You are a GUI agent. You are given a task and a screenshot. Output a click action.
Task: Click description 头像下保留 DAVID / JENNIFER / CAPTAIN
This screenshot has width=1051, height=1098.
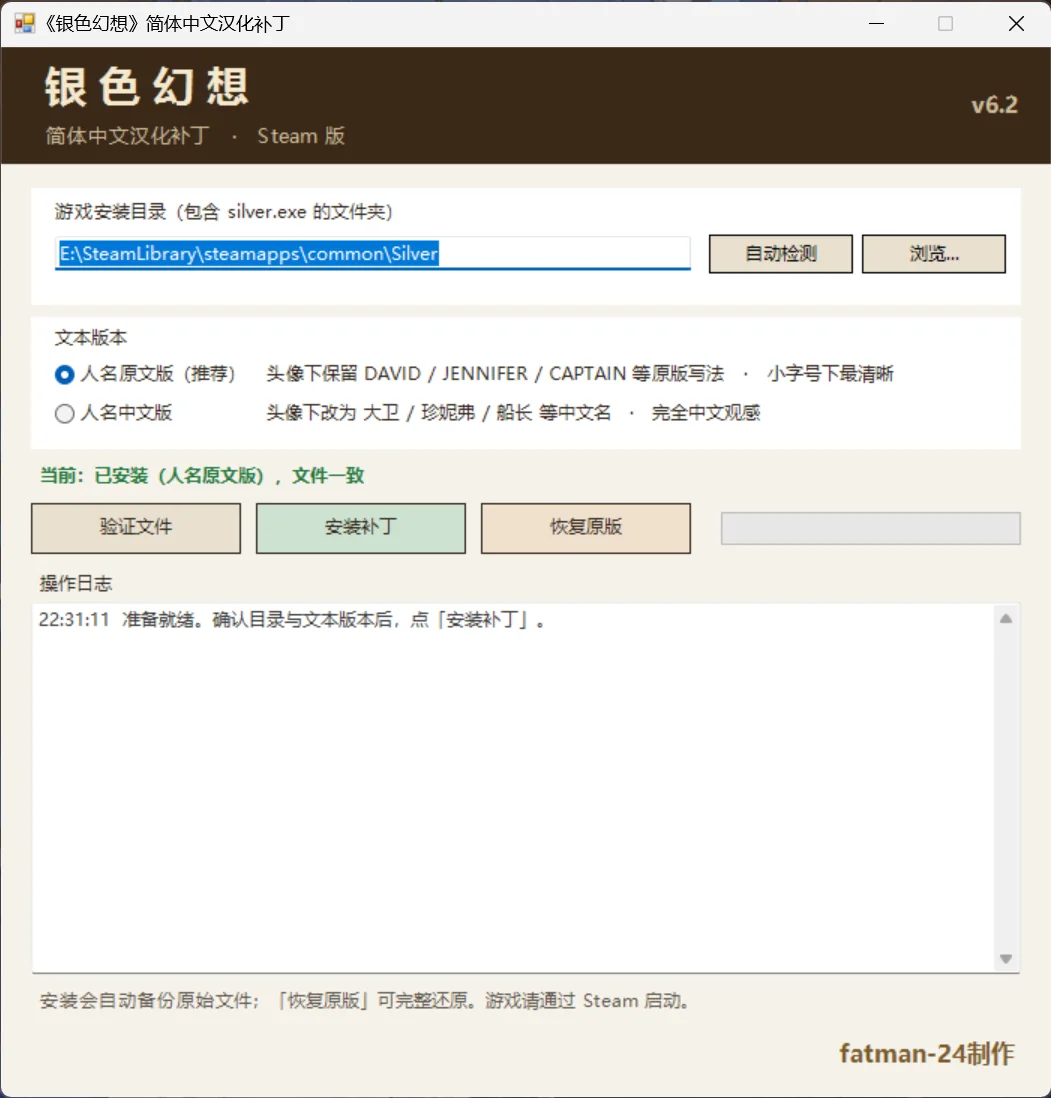(x=495, y=374)
